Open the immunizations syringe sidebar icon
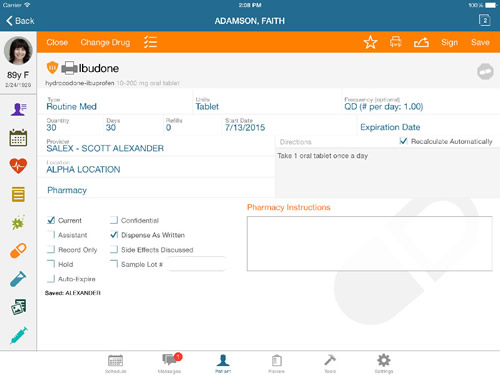 coord(18,335)
